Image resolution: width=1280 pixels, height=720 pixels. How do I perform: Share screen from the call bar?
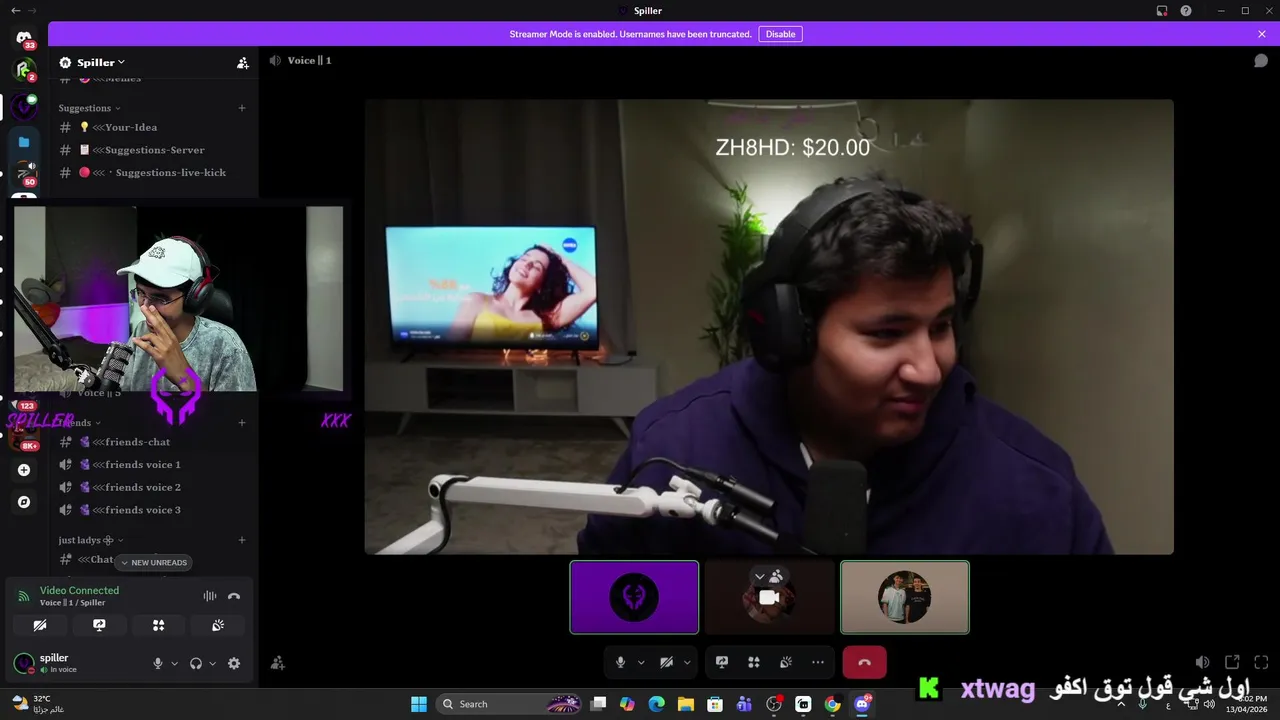[722, 662]
